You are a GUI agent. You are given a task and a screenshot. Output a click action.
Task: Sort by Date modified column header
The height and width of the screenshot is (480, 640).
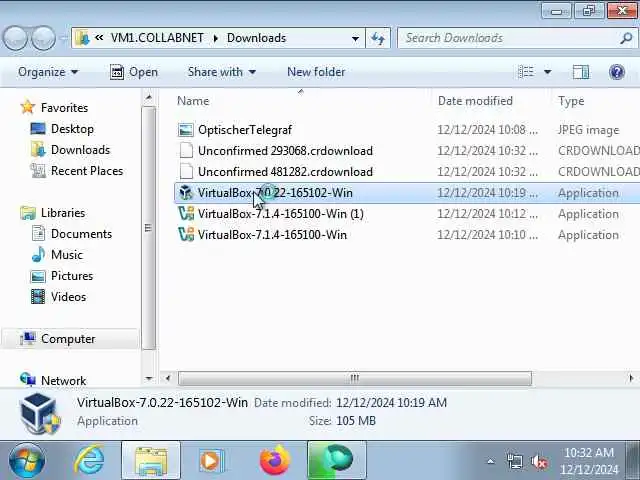pyautogui.click(x=475, y=101)
